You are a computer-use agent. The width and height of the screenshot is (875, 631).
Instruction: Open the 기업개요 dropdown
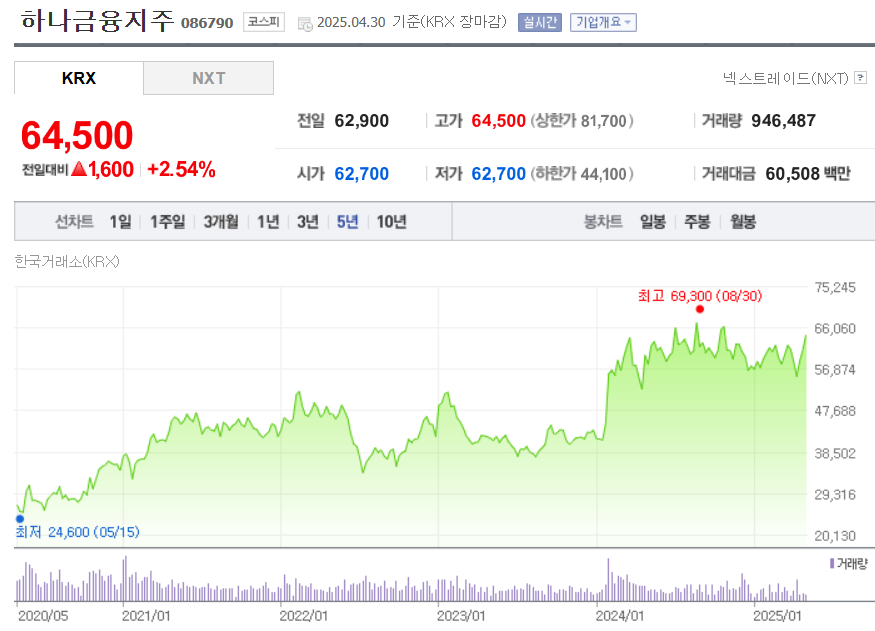tap(603, 22)
